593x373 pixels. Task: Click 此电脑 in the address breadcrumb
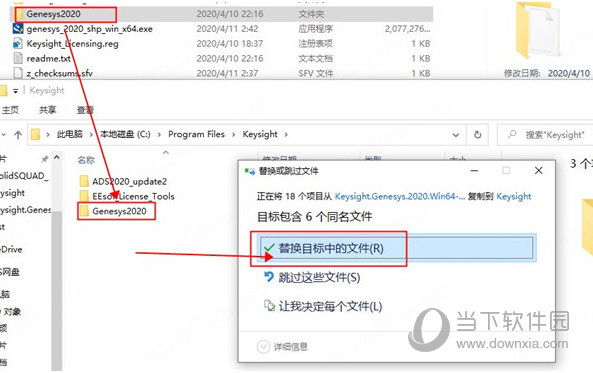[x=70, y=134]
